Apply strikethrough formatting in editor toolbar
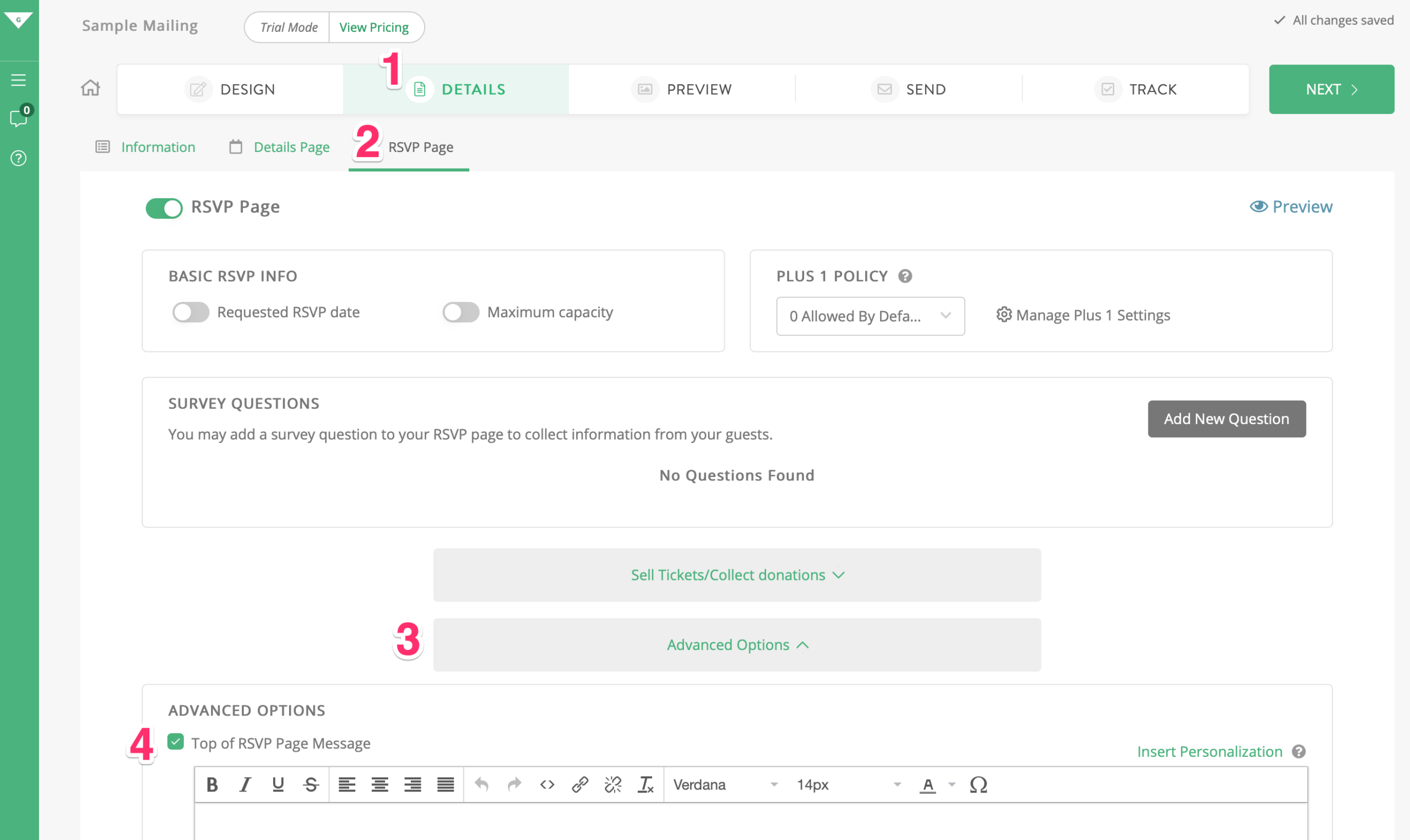Viewport: 1410px width, 840px height. [311, 784]
